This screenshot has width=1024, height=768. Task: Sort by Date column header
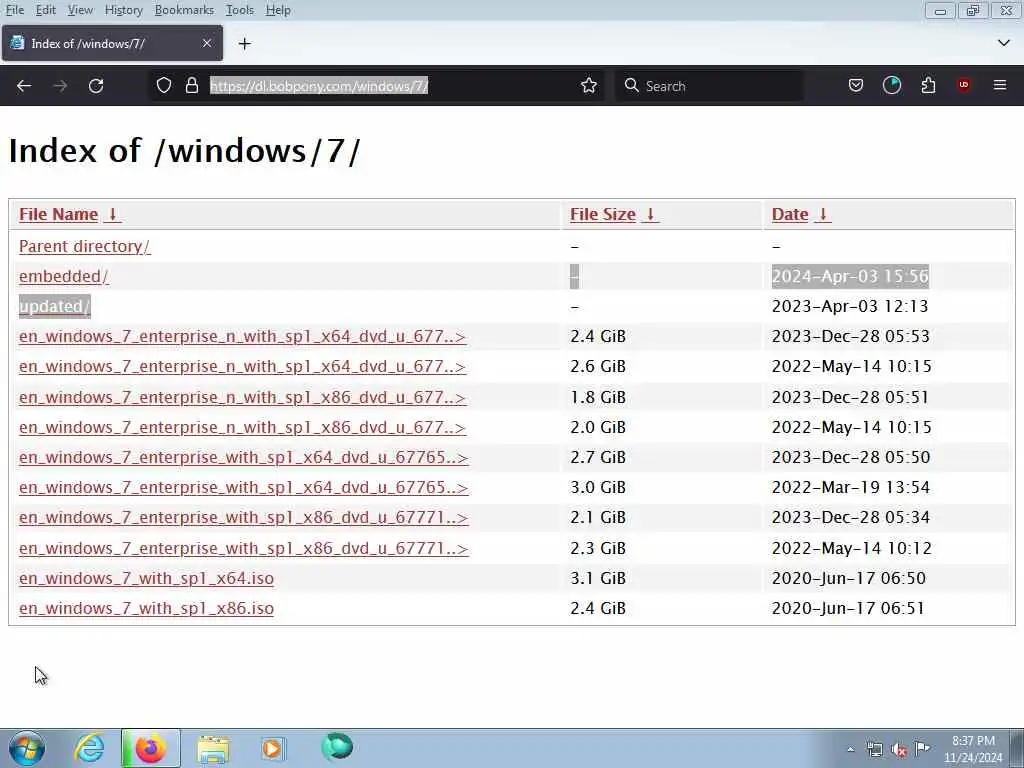tap(790, 214)
